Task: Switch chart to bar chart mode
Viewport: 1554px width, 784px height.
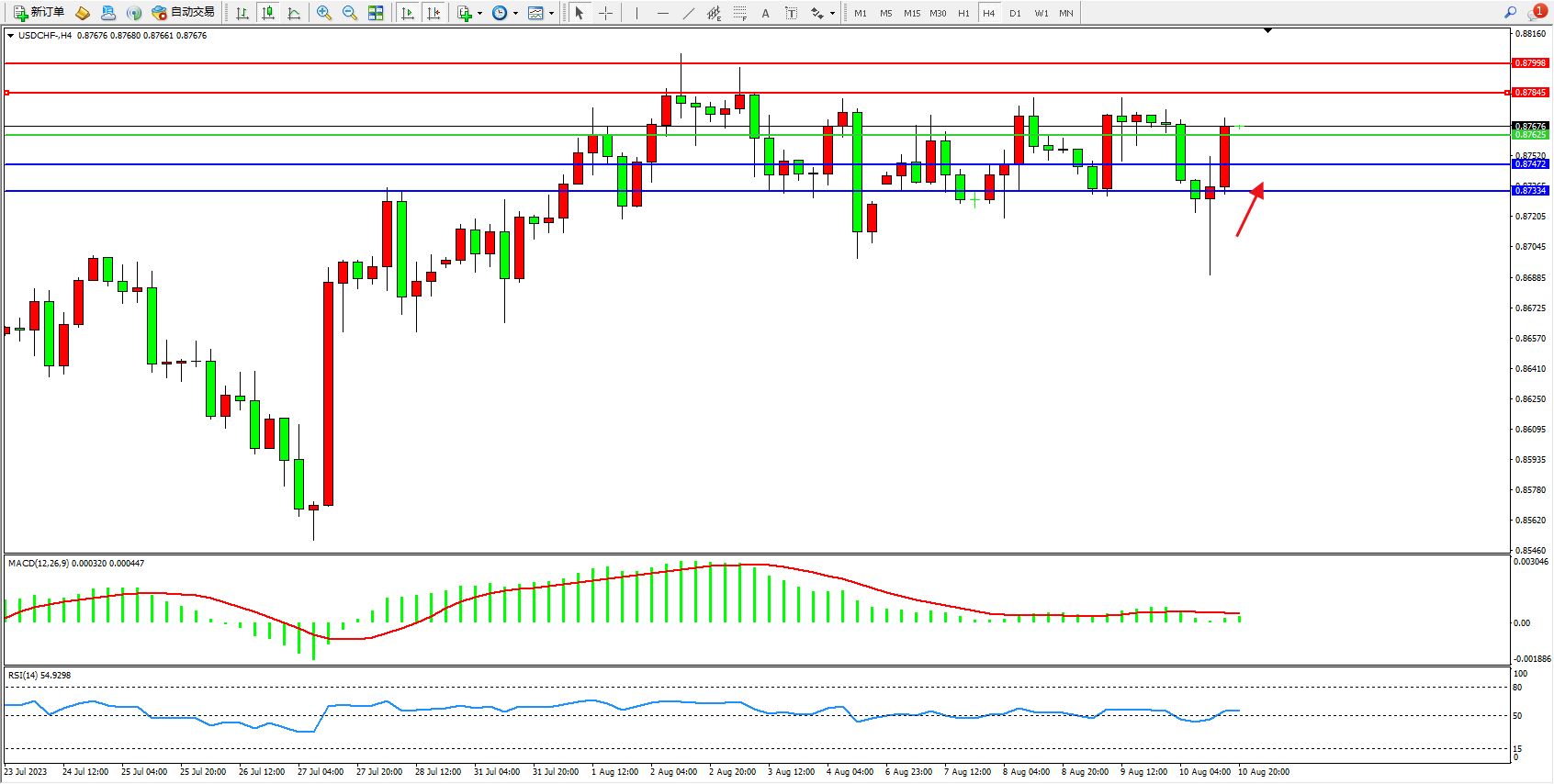Action: click(242, 13)
